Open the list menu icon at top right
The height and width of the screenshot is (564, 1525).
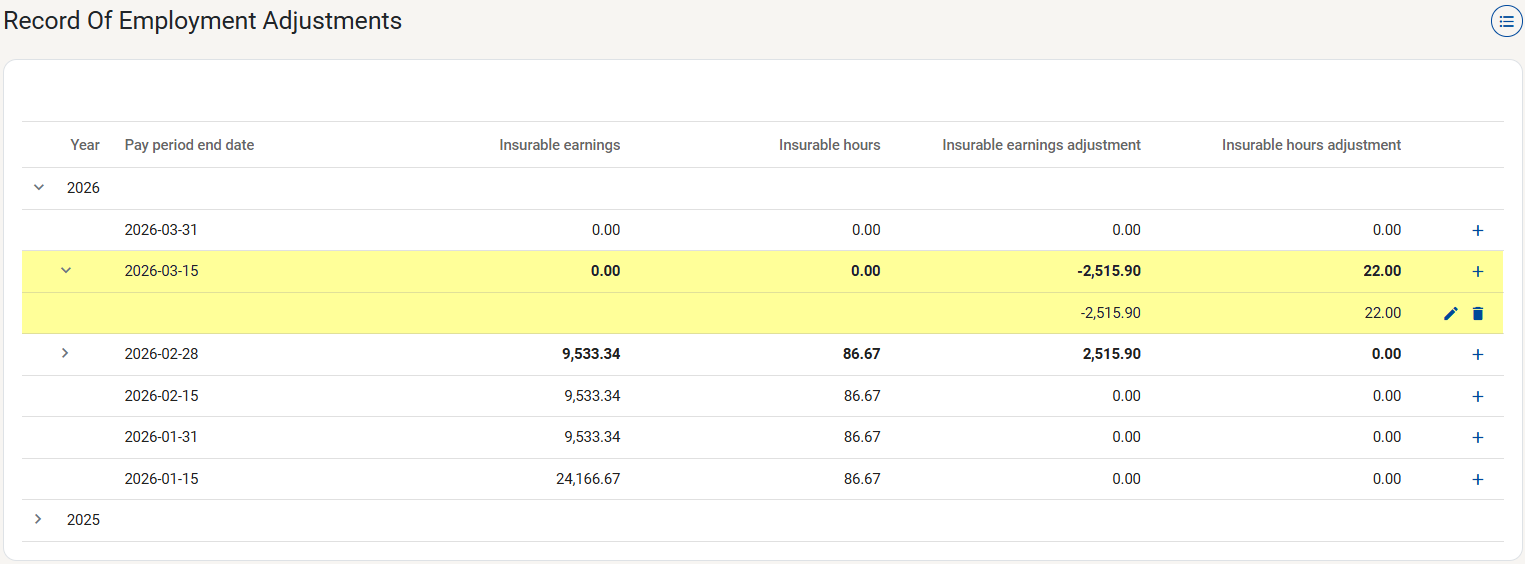1506,21
